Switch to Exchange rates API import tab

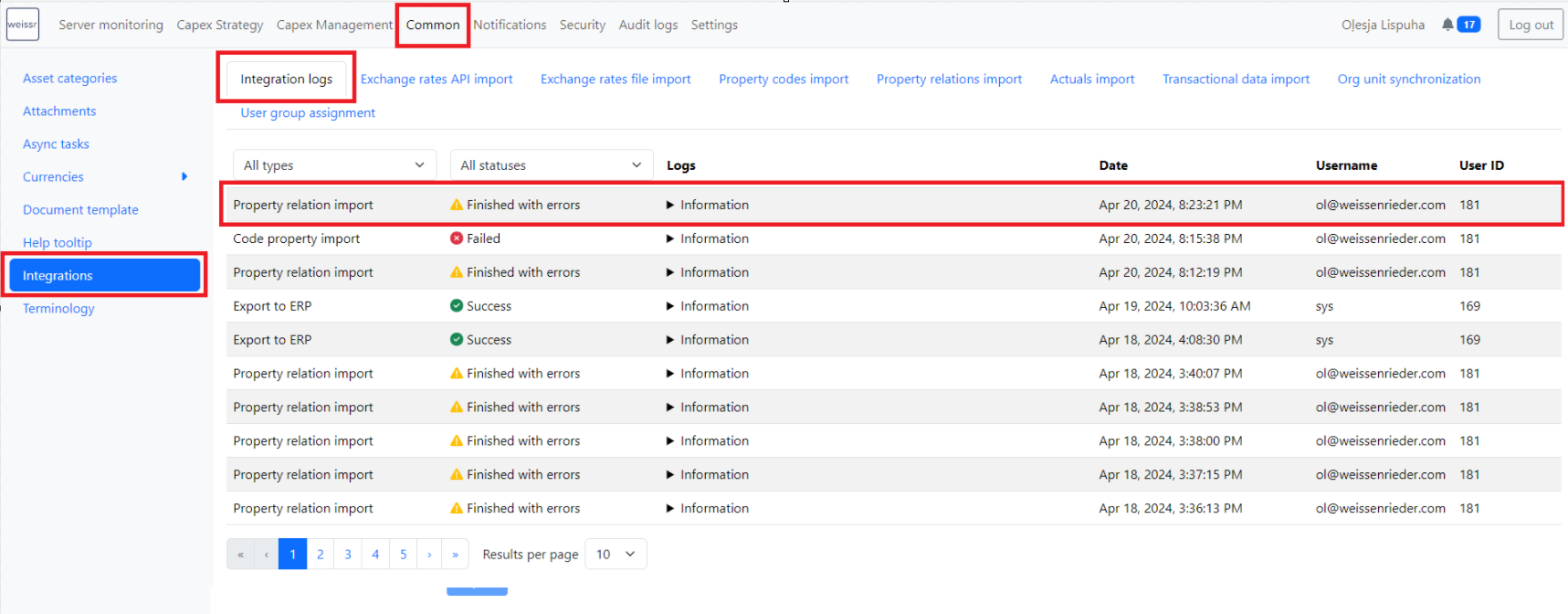click(x=437, y=79)
